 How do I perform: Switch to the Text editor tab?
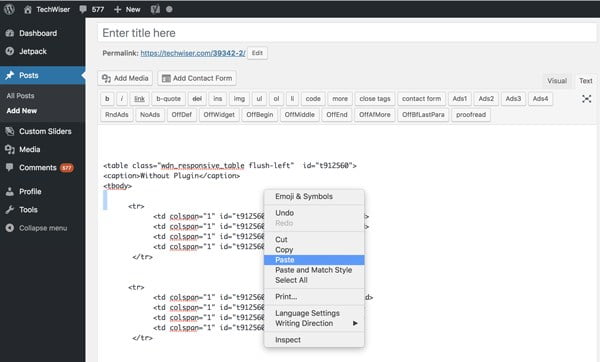coord(585,81)
